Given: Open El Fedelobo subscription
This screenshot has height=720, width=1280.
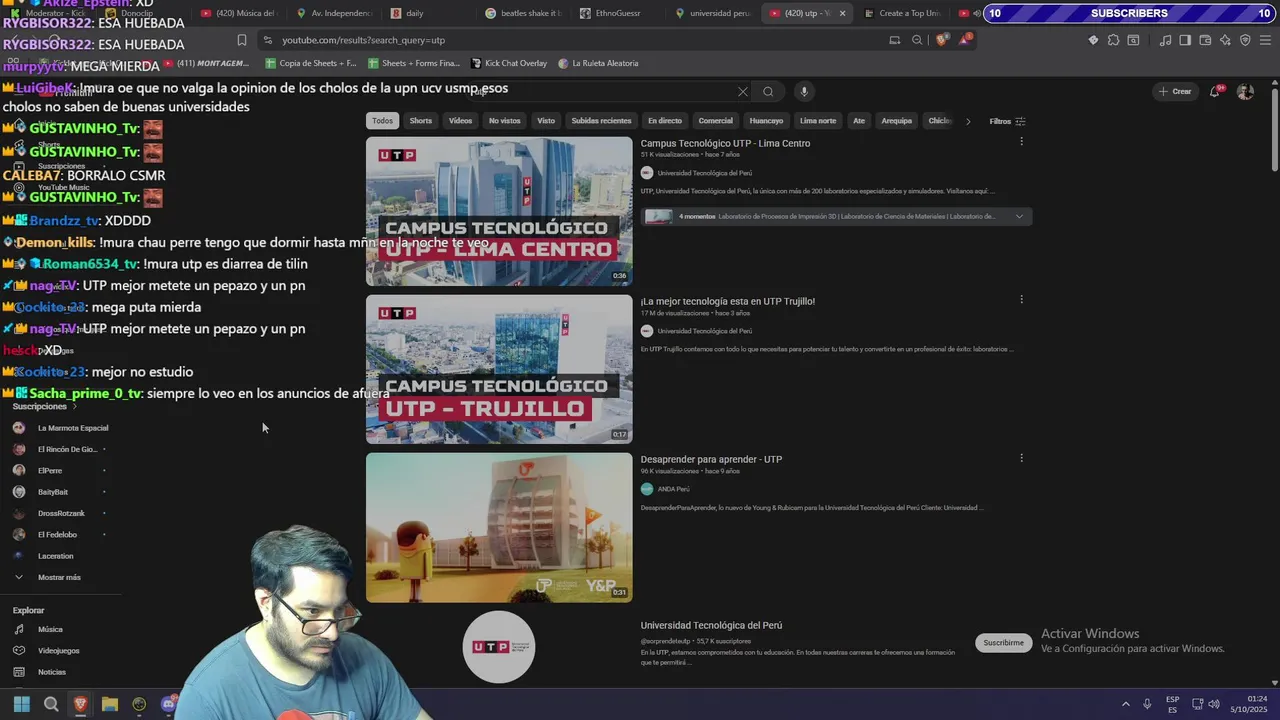Looking at the screenshot, I should [x=57, y=535].
